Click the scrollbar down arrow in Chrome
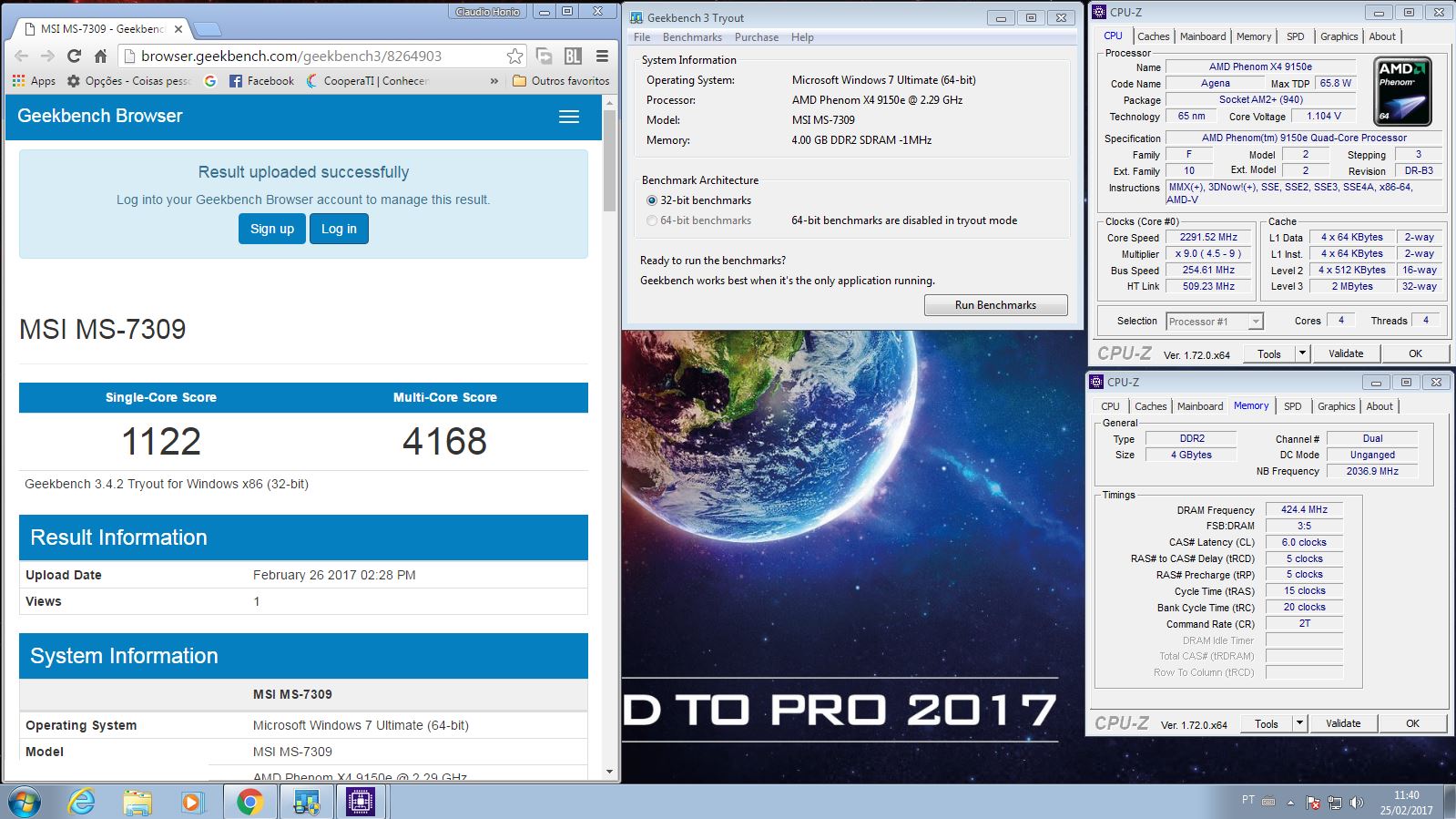This screenshot has width=1456, height=819. (610, 772)
